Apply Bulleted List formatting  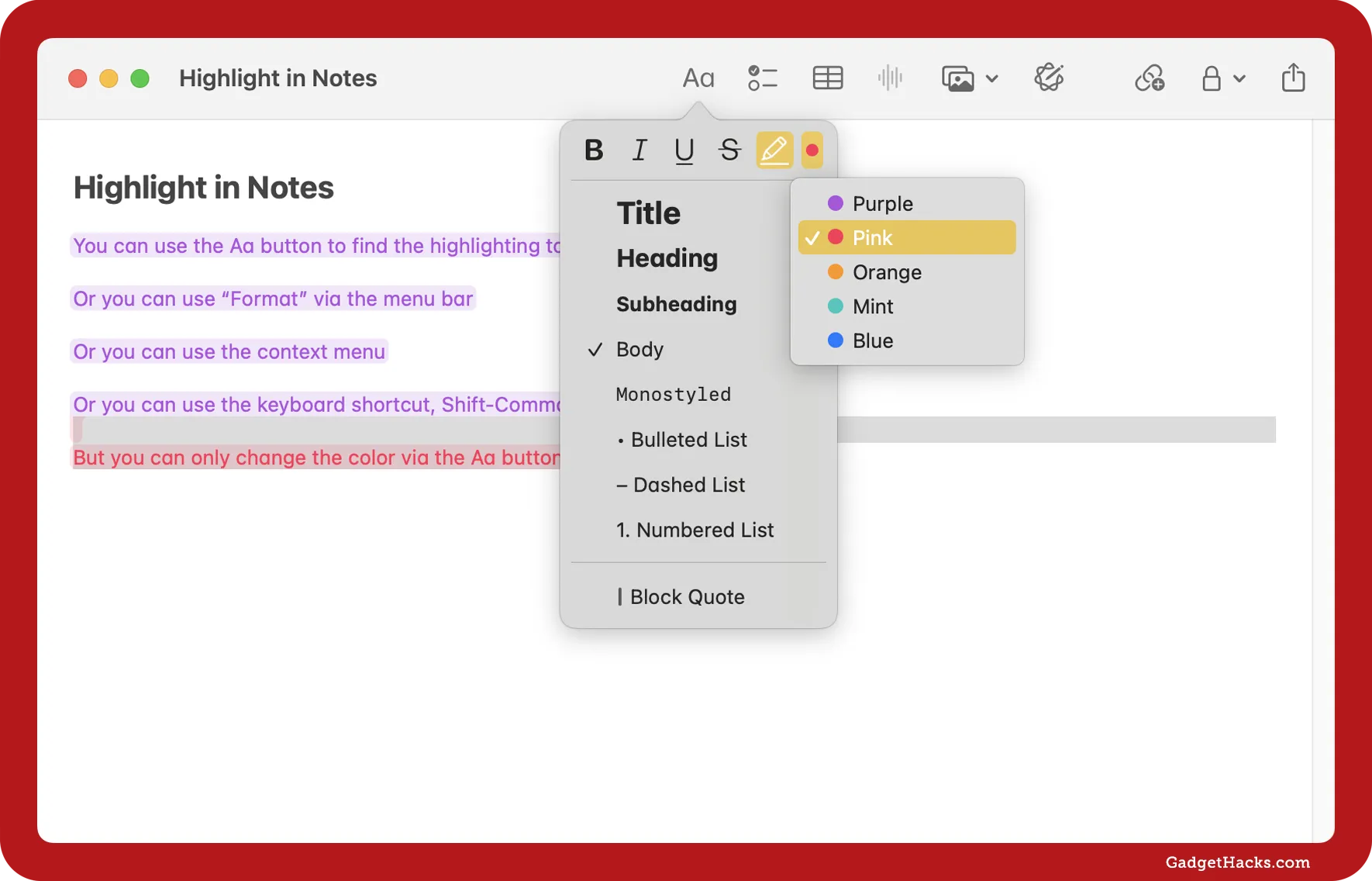682,440
